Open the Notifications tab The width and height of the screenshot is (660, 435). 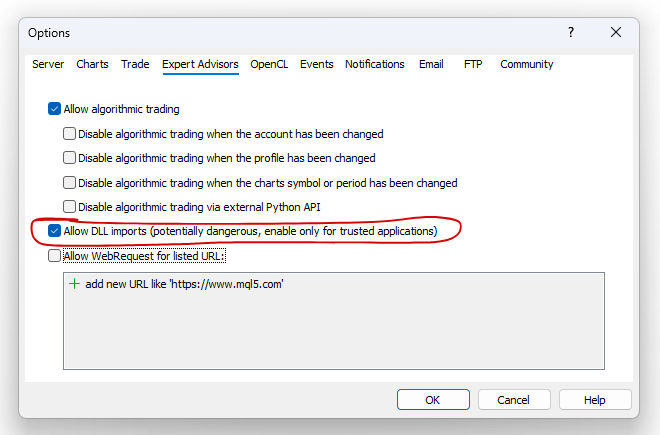pyautogui.click(x=375, y=64)
